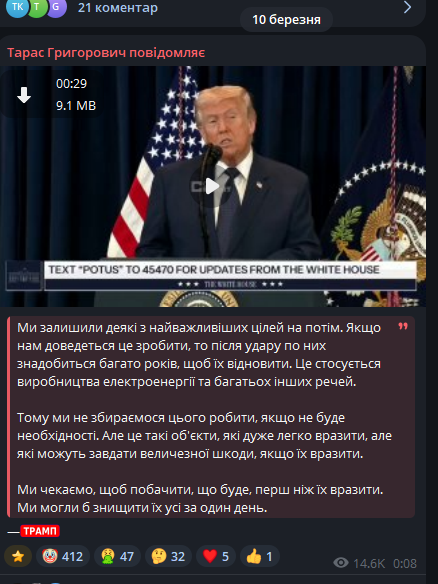Viewport: 438px width, 584px height.
Task: Add the star reaction
Action: tap(18, 556)
